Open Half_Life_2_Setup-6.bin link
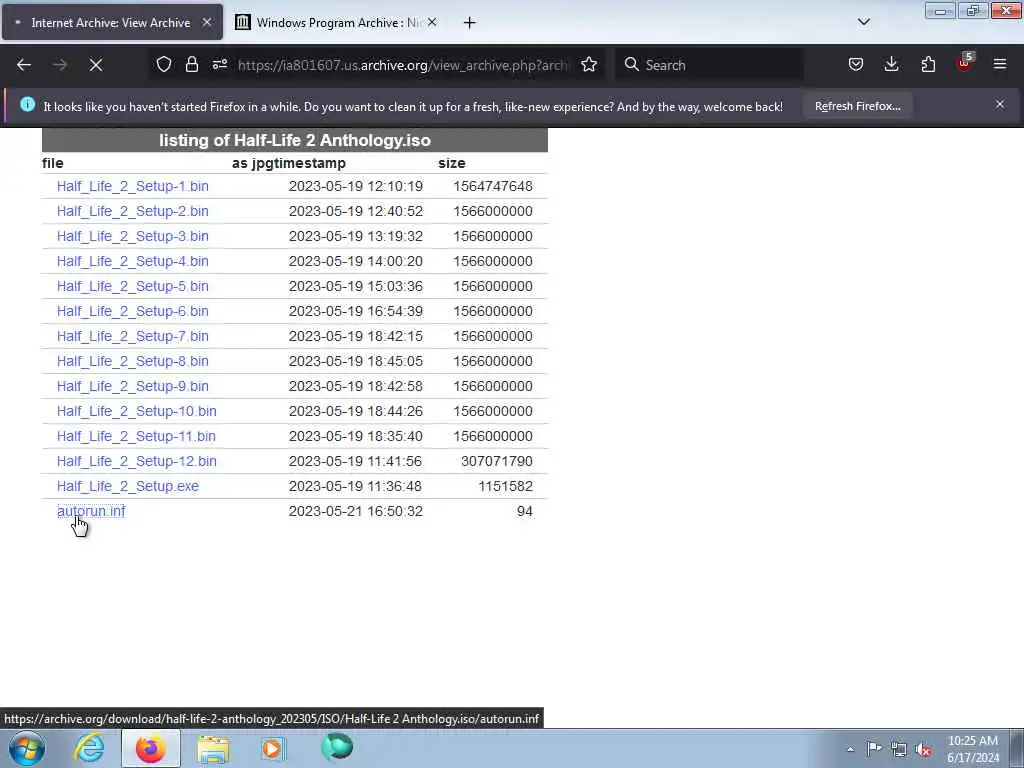 [x=133, y=311]
